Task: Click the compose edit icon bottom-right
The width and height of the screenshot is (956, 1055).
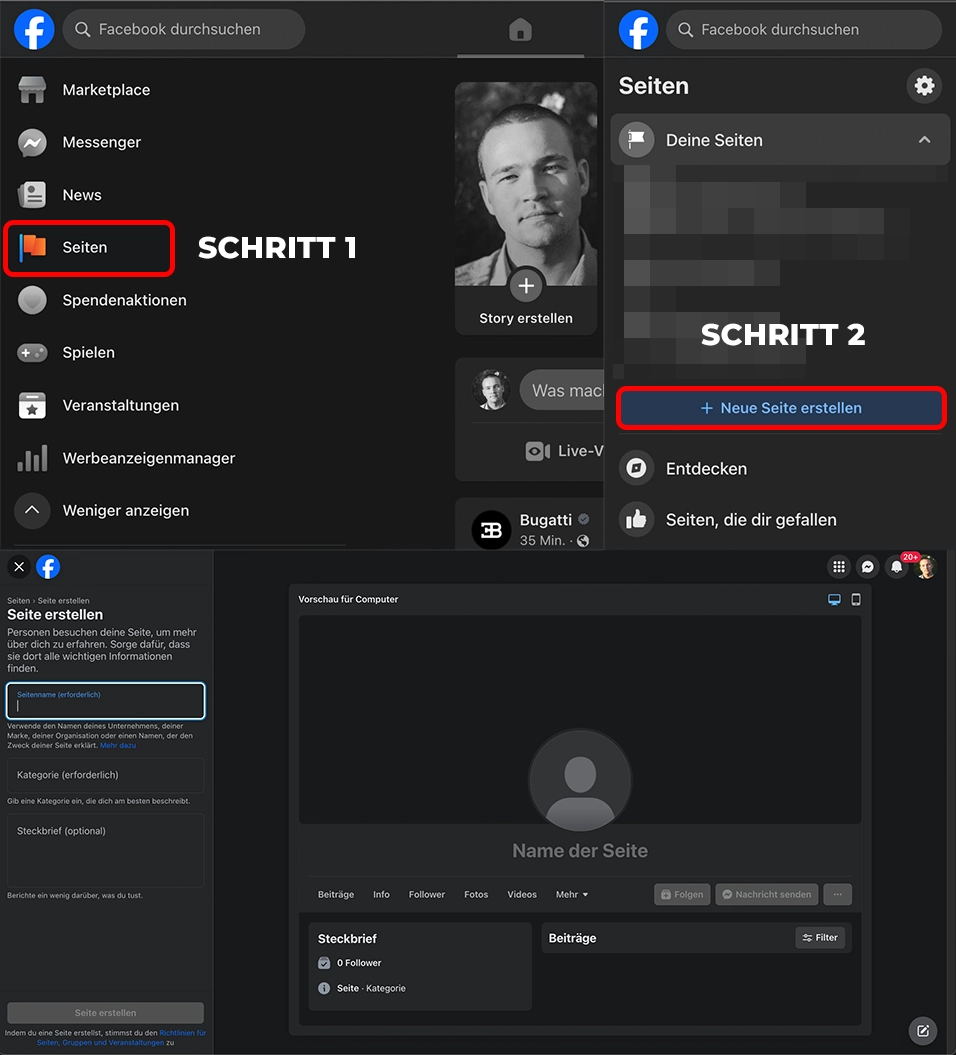Action: [x=923, y=1030]
